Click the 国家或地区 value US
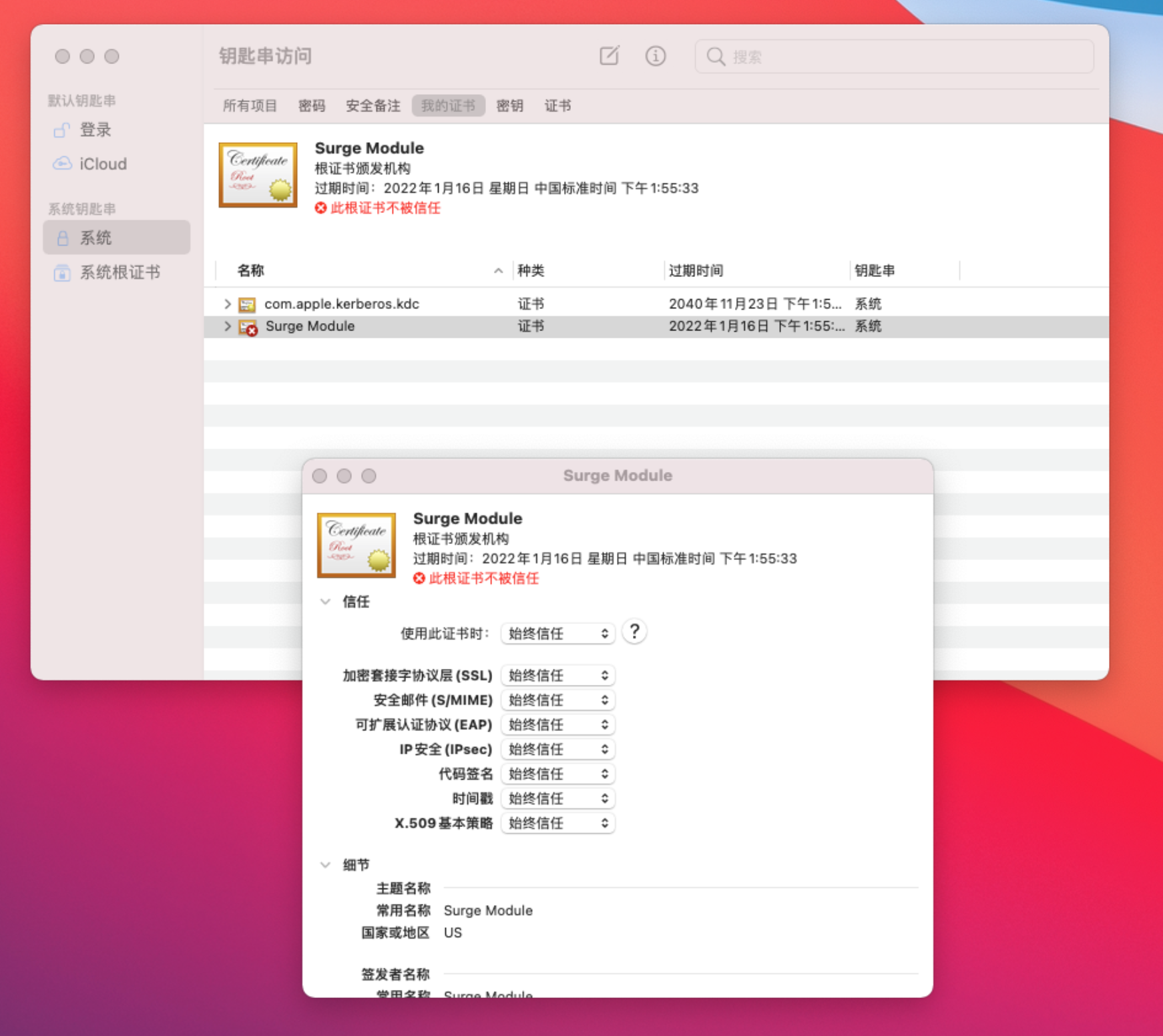Image resolution: width=1163 pixels, height=1036 pixels. point(453,933)
